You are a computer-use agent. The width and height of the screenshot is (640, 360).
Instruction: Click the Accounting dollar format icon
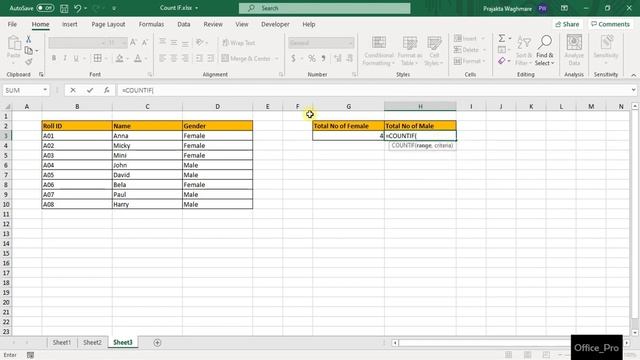point(293,59)
